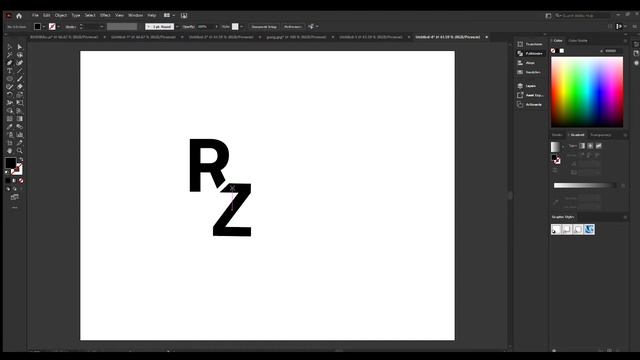Image resolution: width=640 pixels, height=360 pixels.
Task: Open the control bar Fill dropdown
Action: tap(44, 27)
